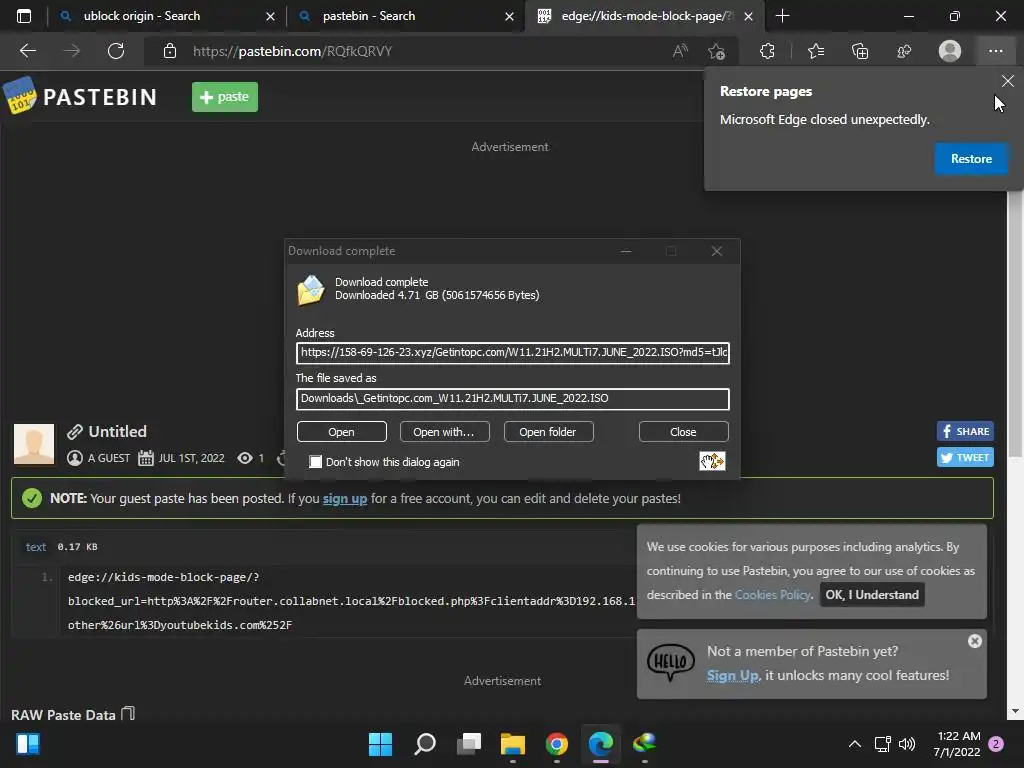1024x768 pixels.
Task: Open File Explorer from taskbar
Action: (513, 743)
